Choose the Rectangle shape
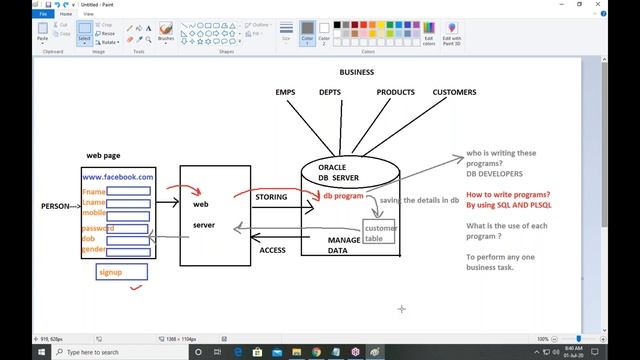This screenshot has width=640, height=360. tap(208, 25)
